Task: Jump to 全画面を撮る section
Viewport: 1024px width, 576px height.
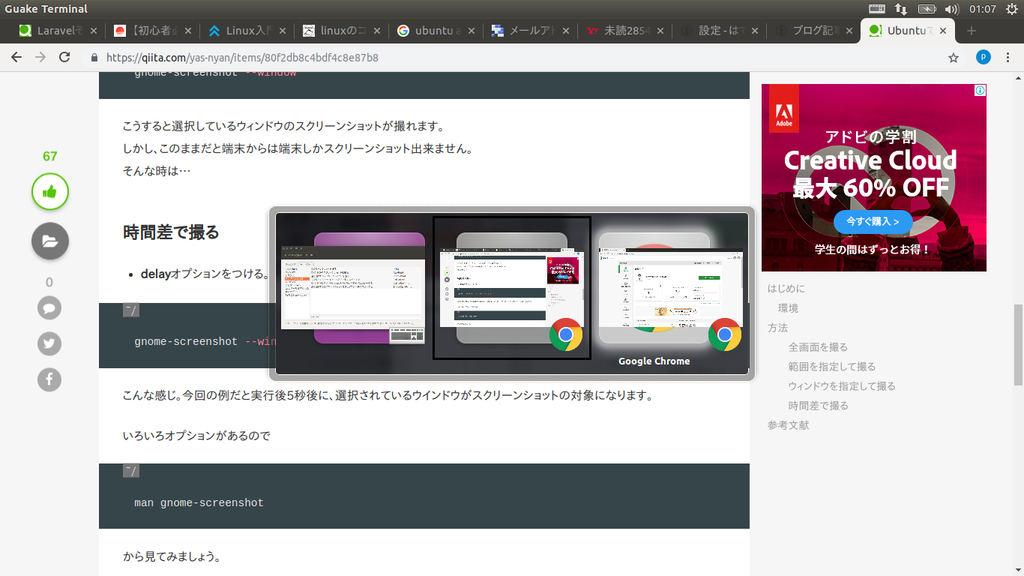Action: (x=818, y=347)
